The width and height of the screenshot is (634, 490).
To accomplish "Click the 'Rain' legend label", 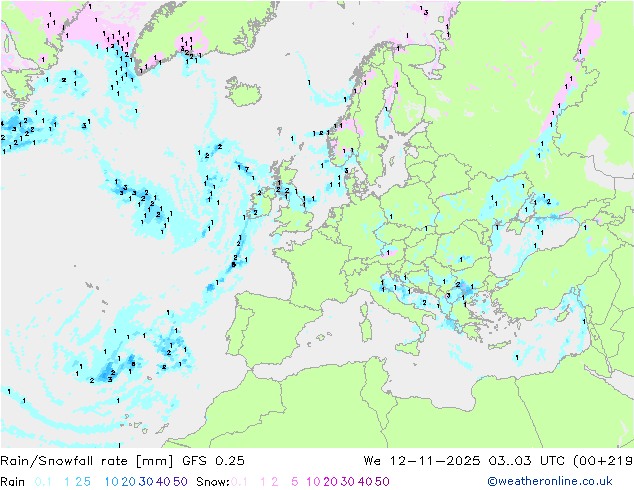I will pyautogui.click(x=13, y=482).
